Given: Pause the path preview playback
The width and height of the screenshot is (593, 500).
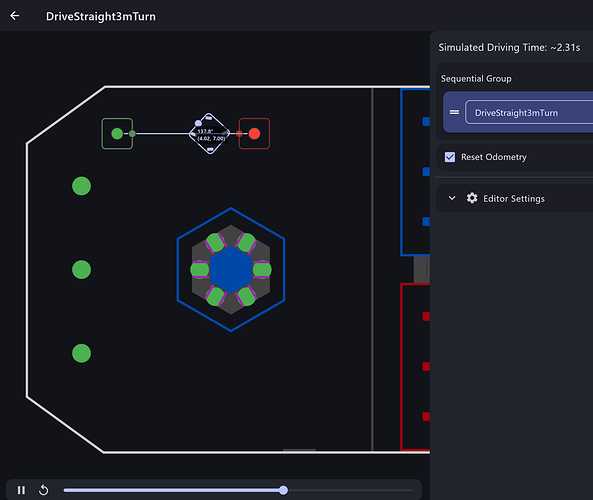Looking at the screenshot, I should (x=22, y=490).
